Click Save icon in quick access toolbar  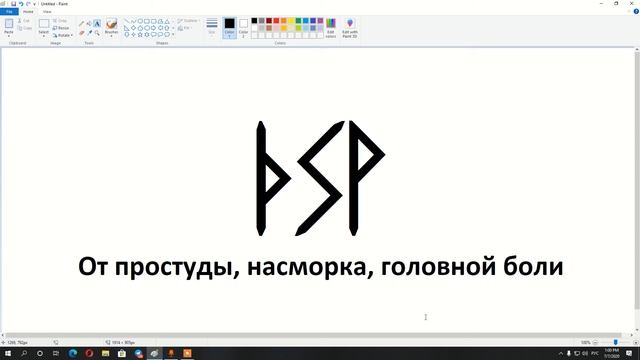click(x=13, y=4)
